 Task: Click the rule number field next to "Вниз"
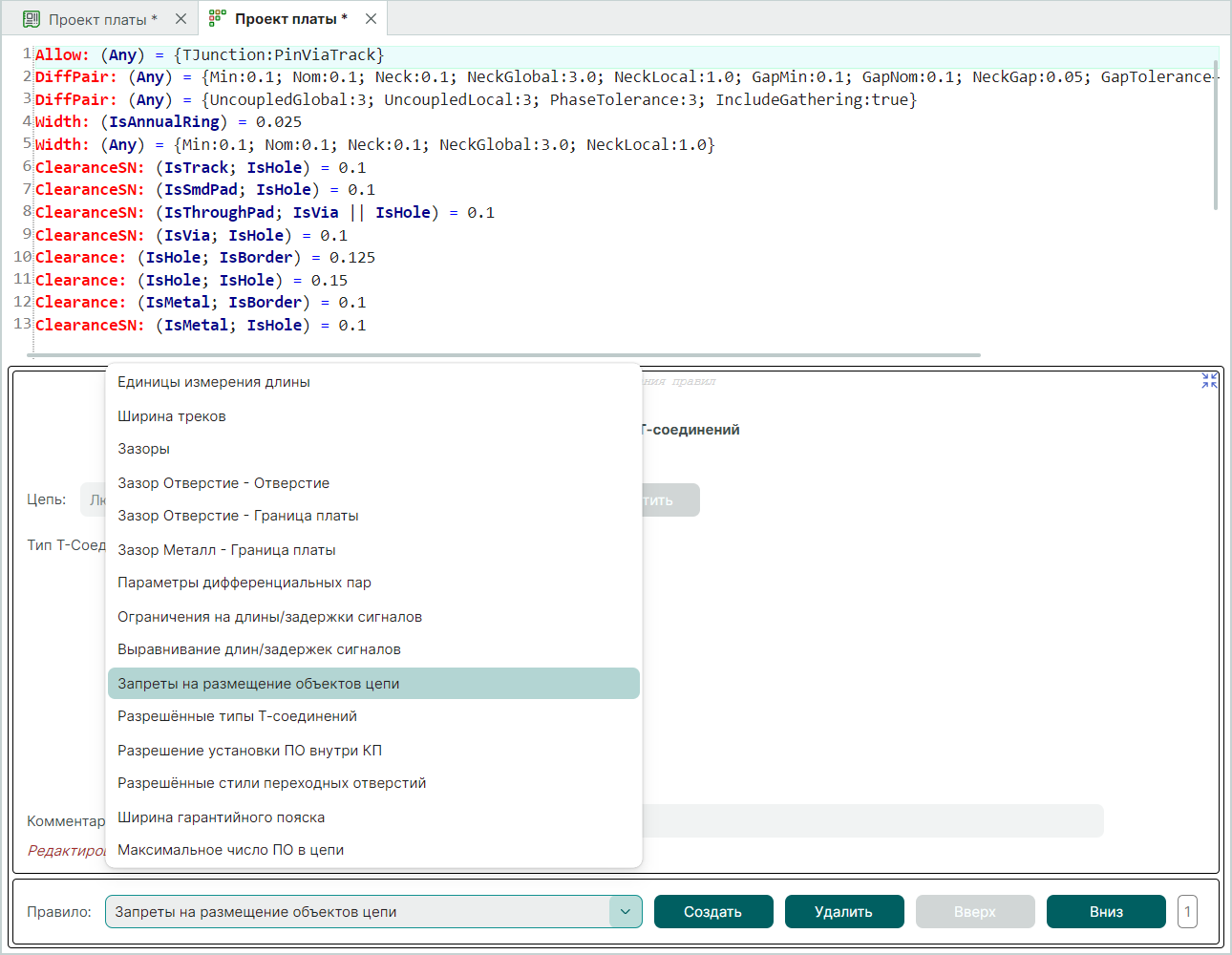[1187, 912]
